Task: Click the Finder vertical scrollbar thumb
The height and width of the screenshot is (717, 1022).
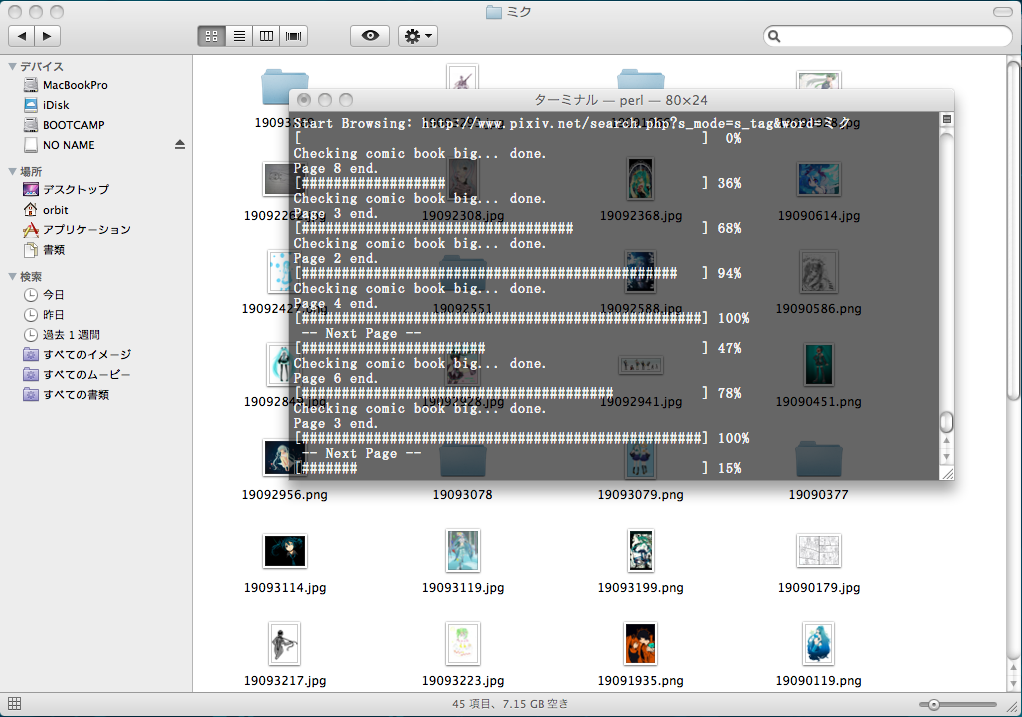Action: (x=1014, y=231)
